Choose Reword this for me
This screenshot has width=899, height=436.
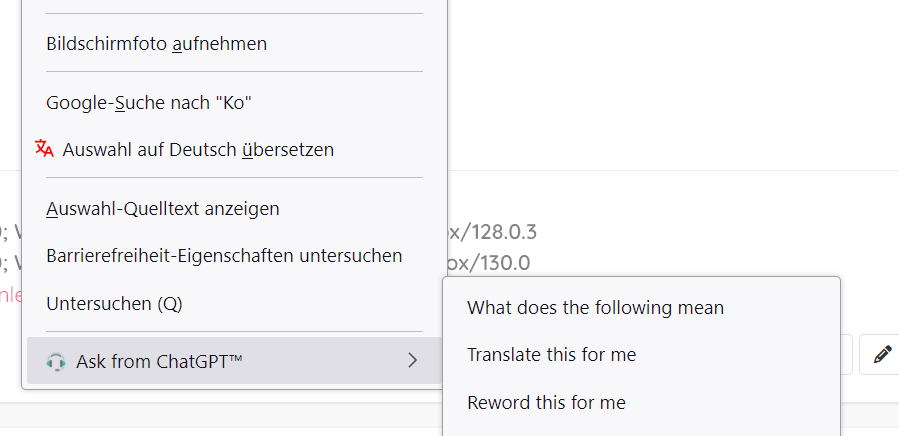(546, 403)
